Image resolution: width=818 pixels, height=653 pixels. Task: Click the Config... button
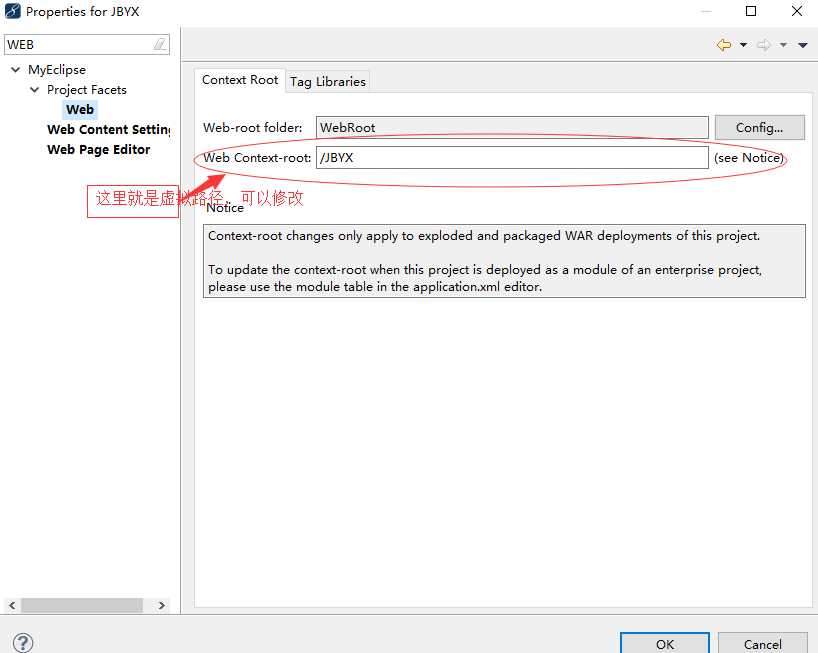coord(760,127)
